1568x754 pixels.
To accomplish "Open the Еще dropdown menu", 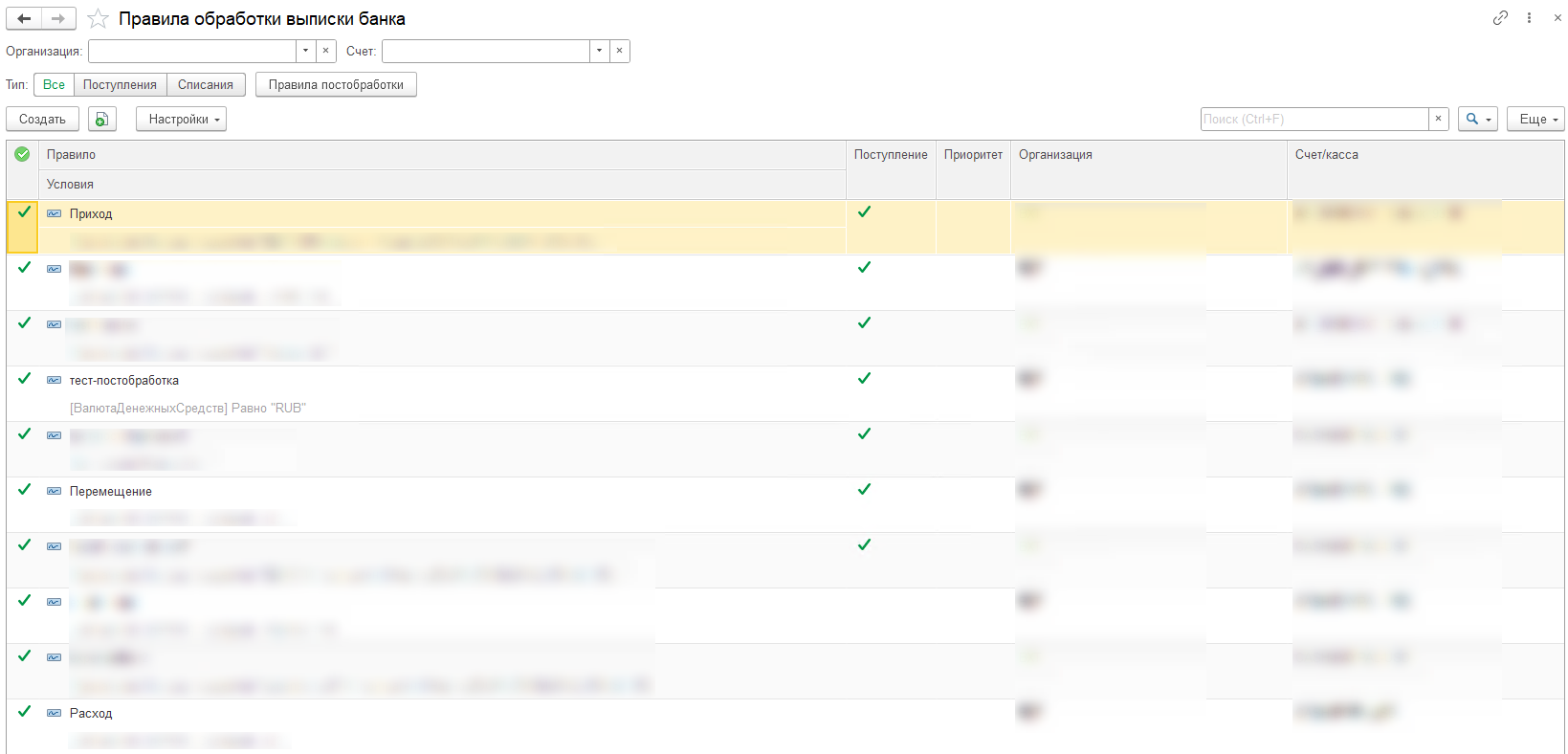I will click(x=1535, y=119).
